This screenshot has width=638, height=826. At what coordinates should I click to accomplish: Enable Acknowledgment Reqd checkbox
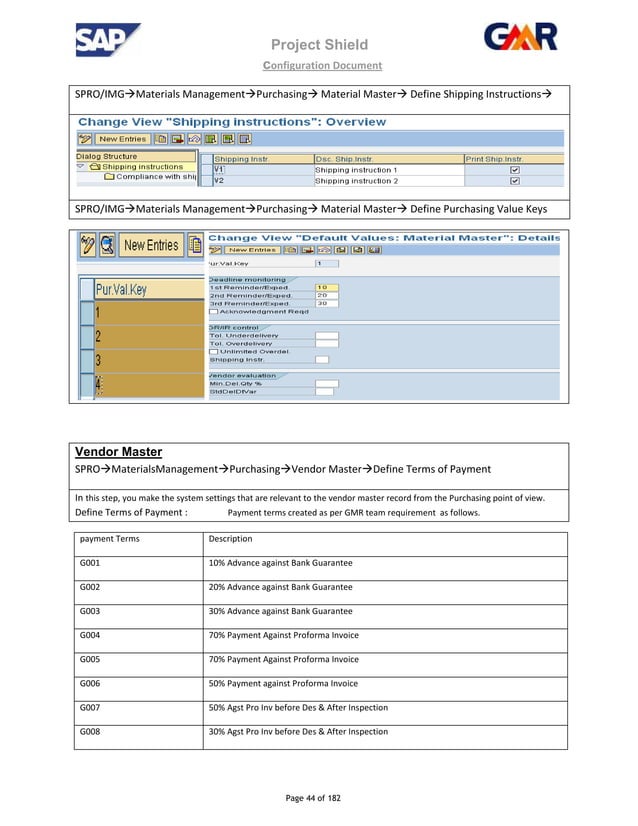coord(213,312)
